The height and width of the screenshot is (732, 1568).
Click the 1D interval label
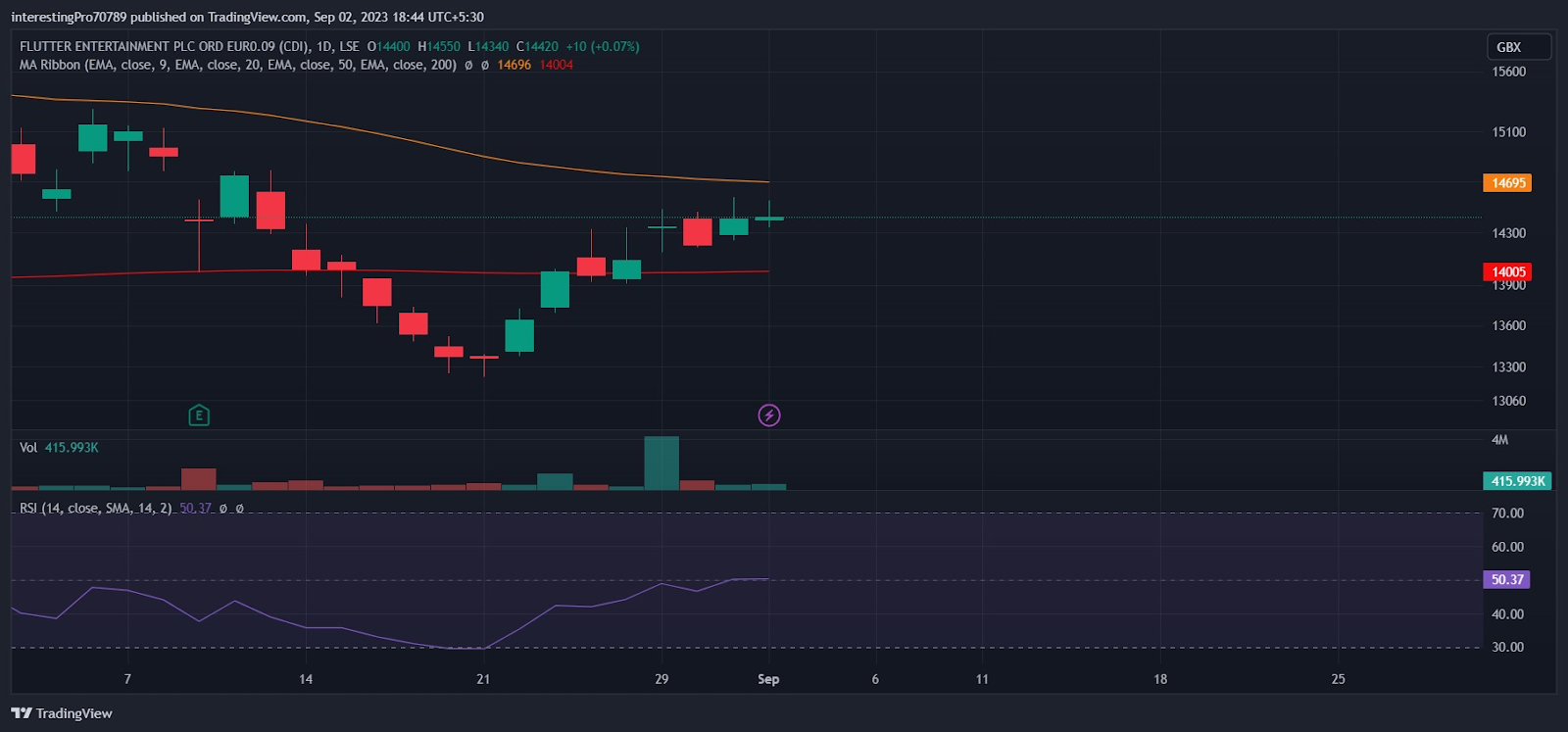pyautogui.click(x=324, y=46)
